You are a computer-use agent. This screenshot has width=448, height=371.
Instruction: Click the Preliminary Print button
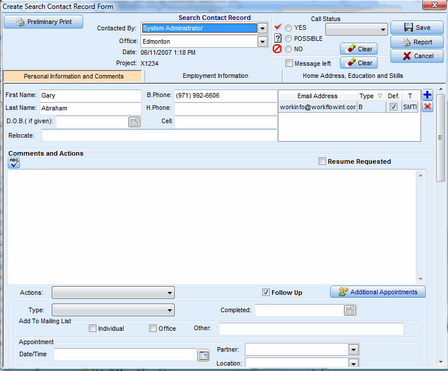point(44,22)
